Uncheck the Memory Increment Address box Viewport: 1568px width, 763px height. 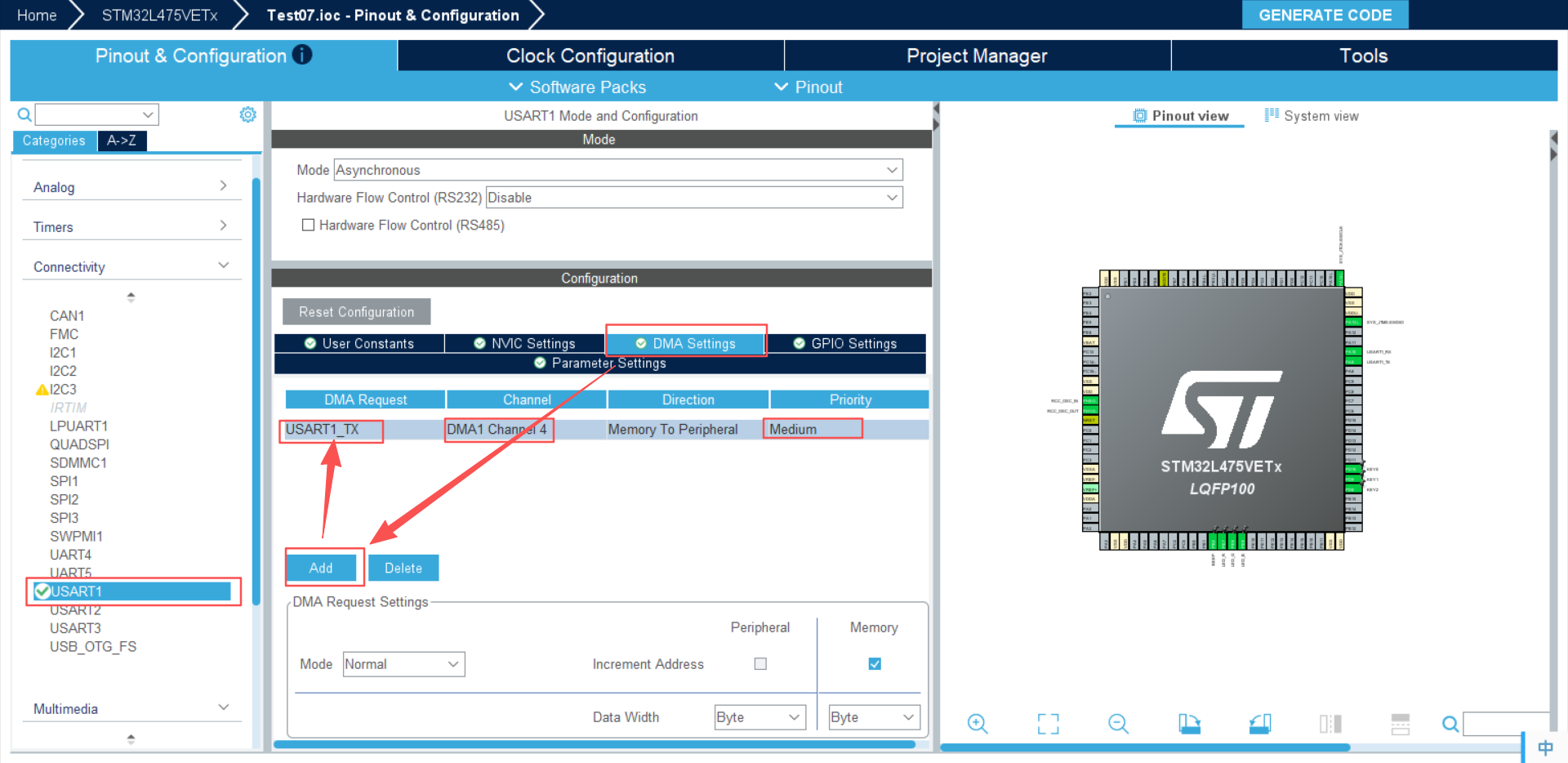click(x=875, y=663)
